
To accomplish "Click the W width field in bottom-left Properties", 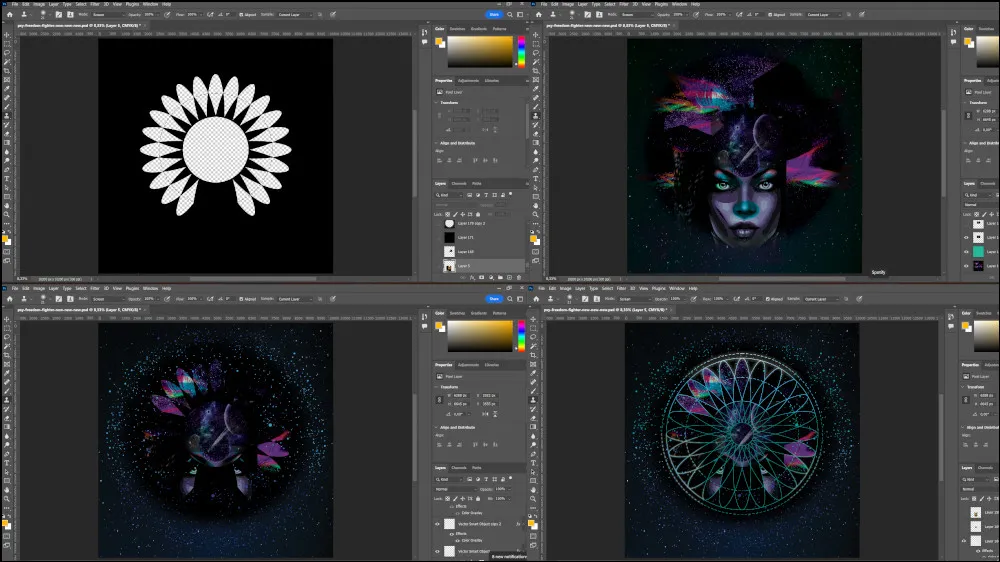I will tap(460, 396).
